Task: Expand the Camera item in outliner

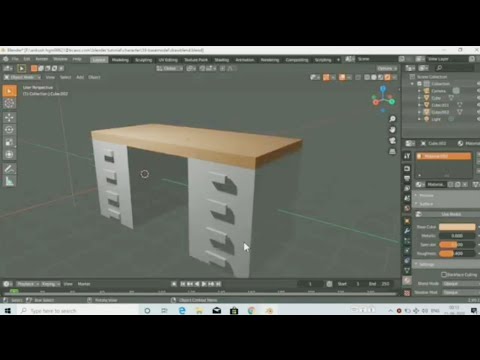Action: point(419,91)
